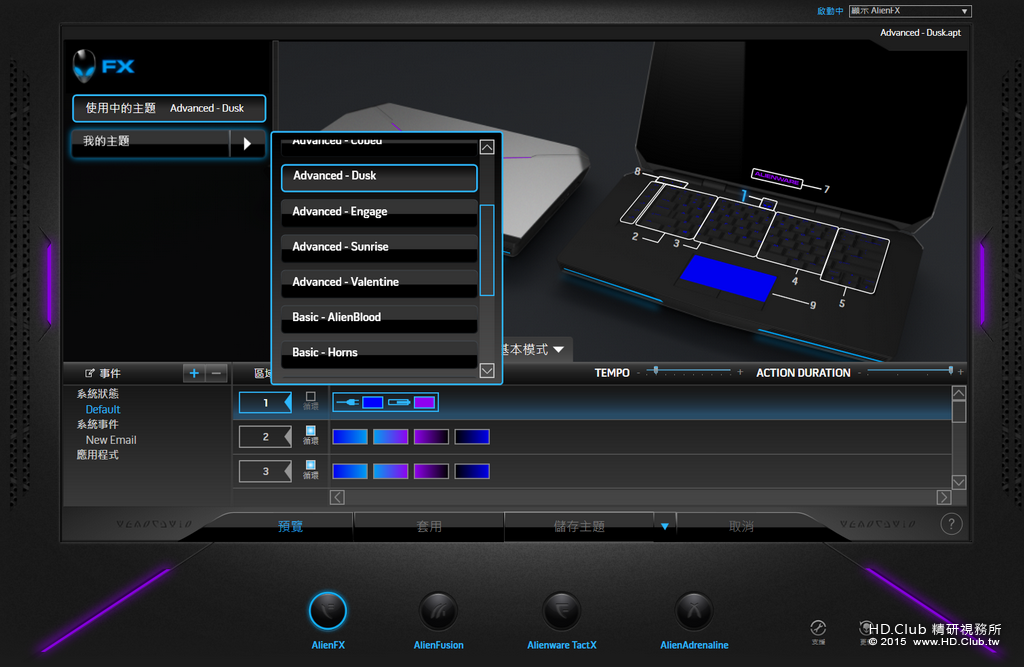Click the first blue swatch in zone 2
This screenshot has width=1024, height=667.
pyautogui.click(x=350, y=436)
